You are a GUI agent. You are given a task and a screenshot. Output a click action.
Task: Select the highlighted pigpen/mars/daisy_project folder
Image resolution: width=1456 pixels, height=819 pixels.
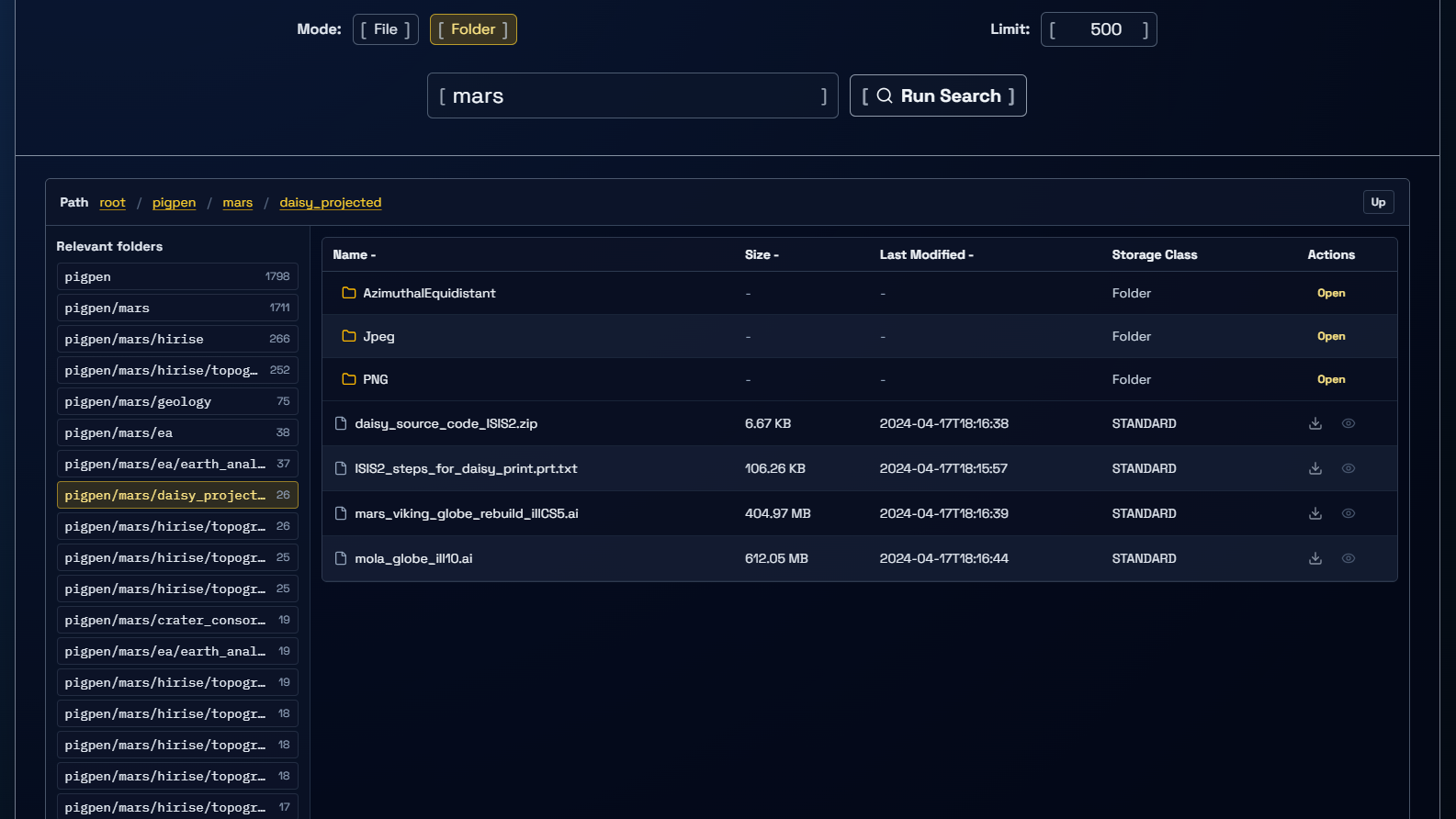[x=177, y=495]
